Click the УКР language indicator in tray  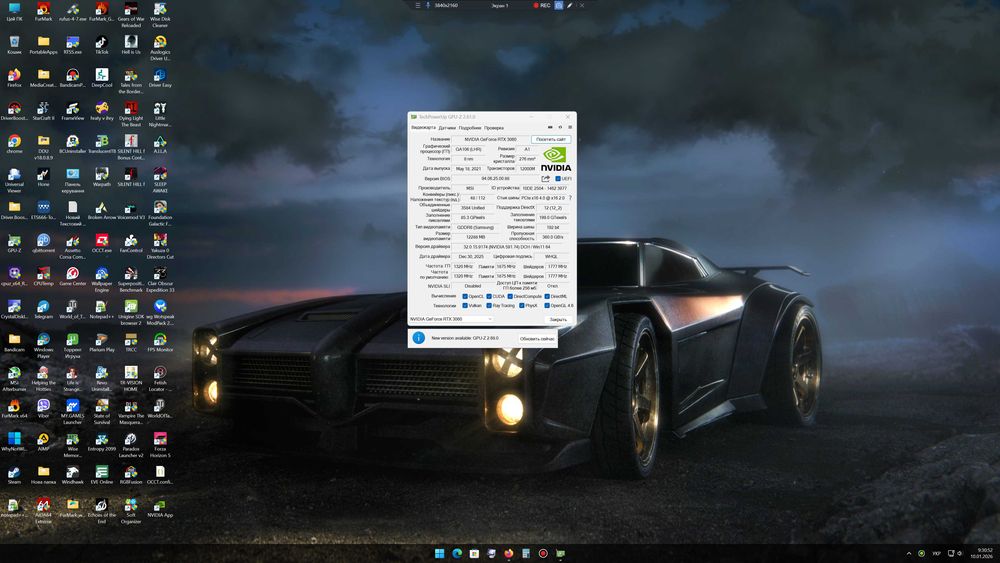pos(937,553)
